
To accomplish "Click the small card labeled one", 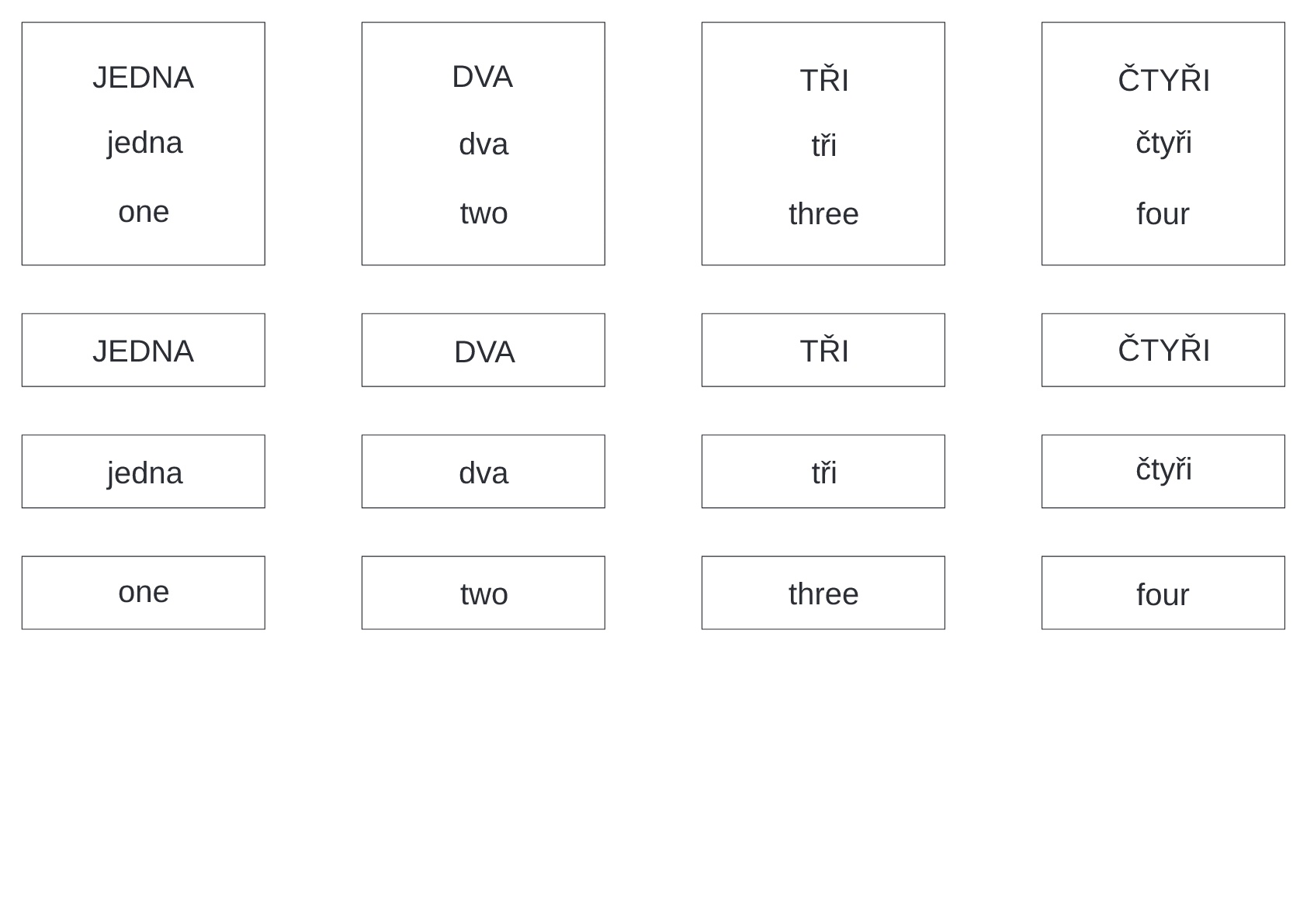I will point(143,593).
